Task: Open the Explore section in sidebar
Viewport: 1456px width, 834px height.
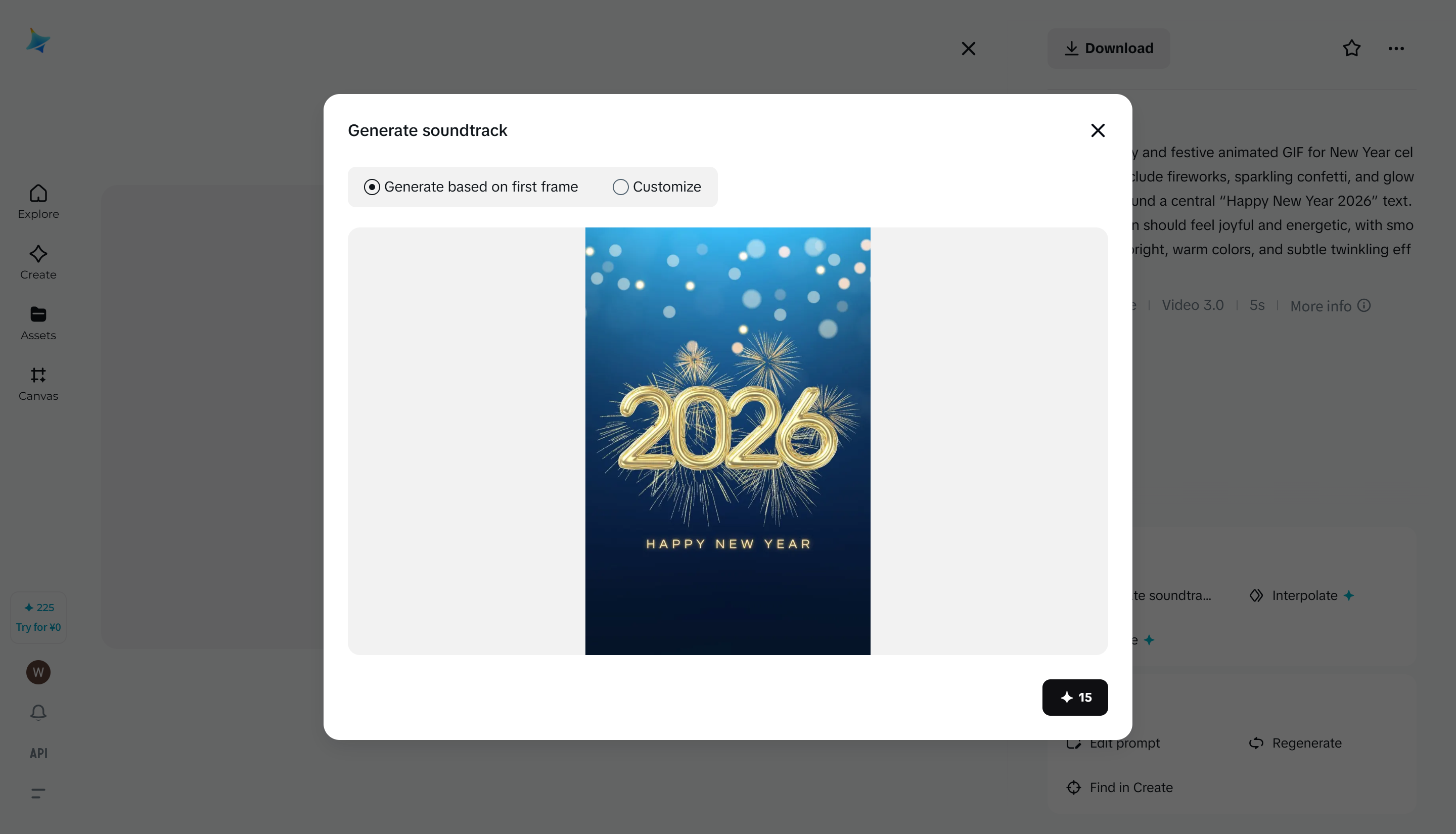Action: pyautogui.click(x=38, y=202)
